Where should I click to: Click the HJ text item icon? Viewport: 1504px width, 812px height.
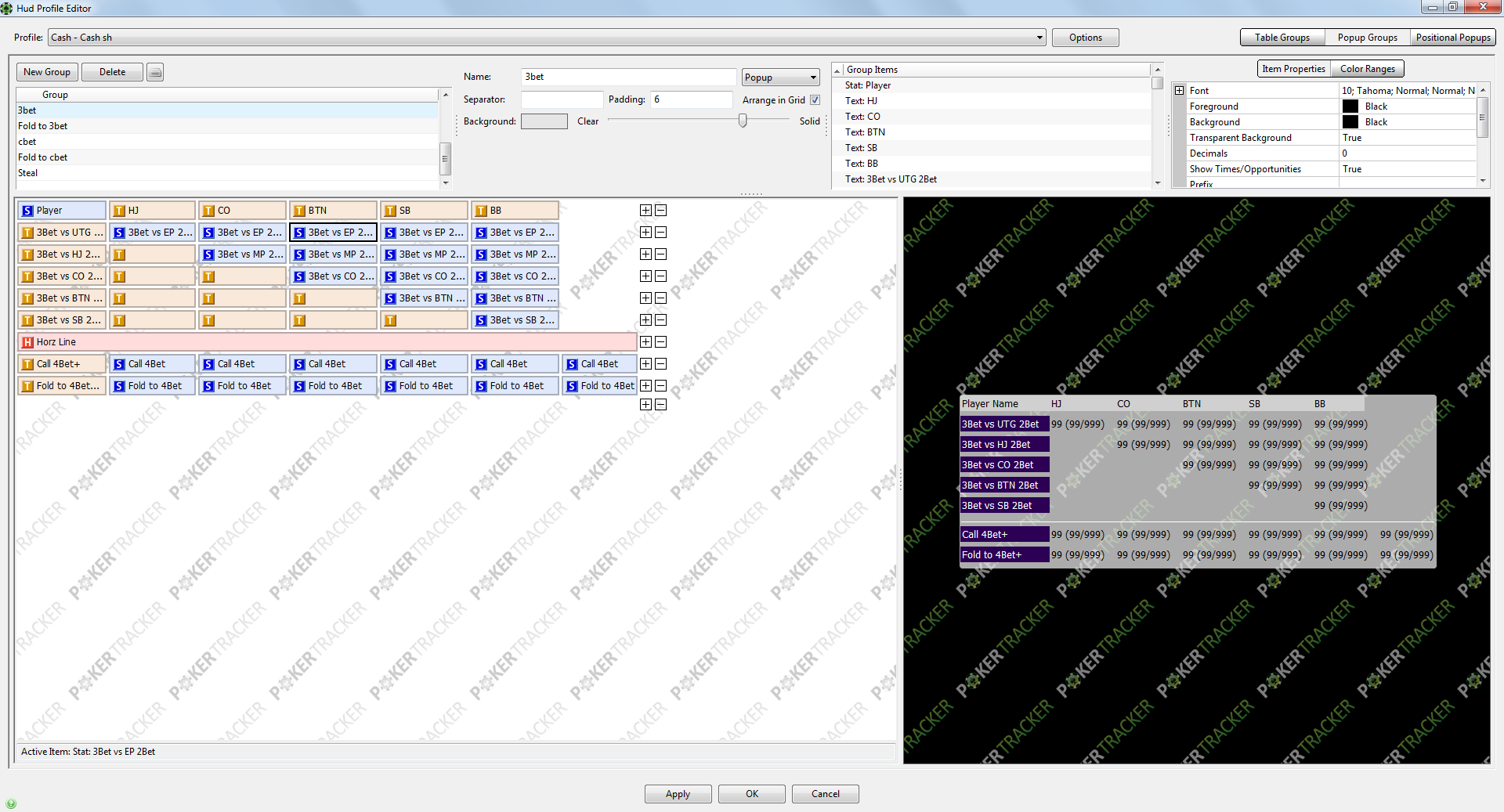point(119,211)
